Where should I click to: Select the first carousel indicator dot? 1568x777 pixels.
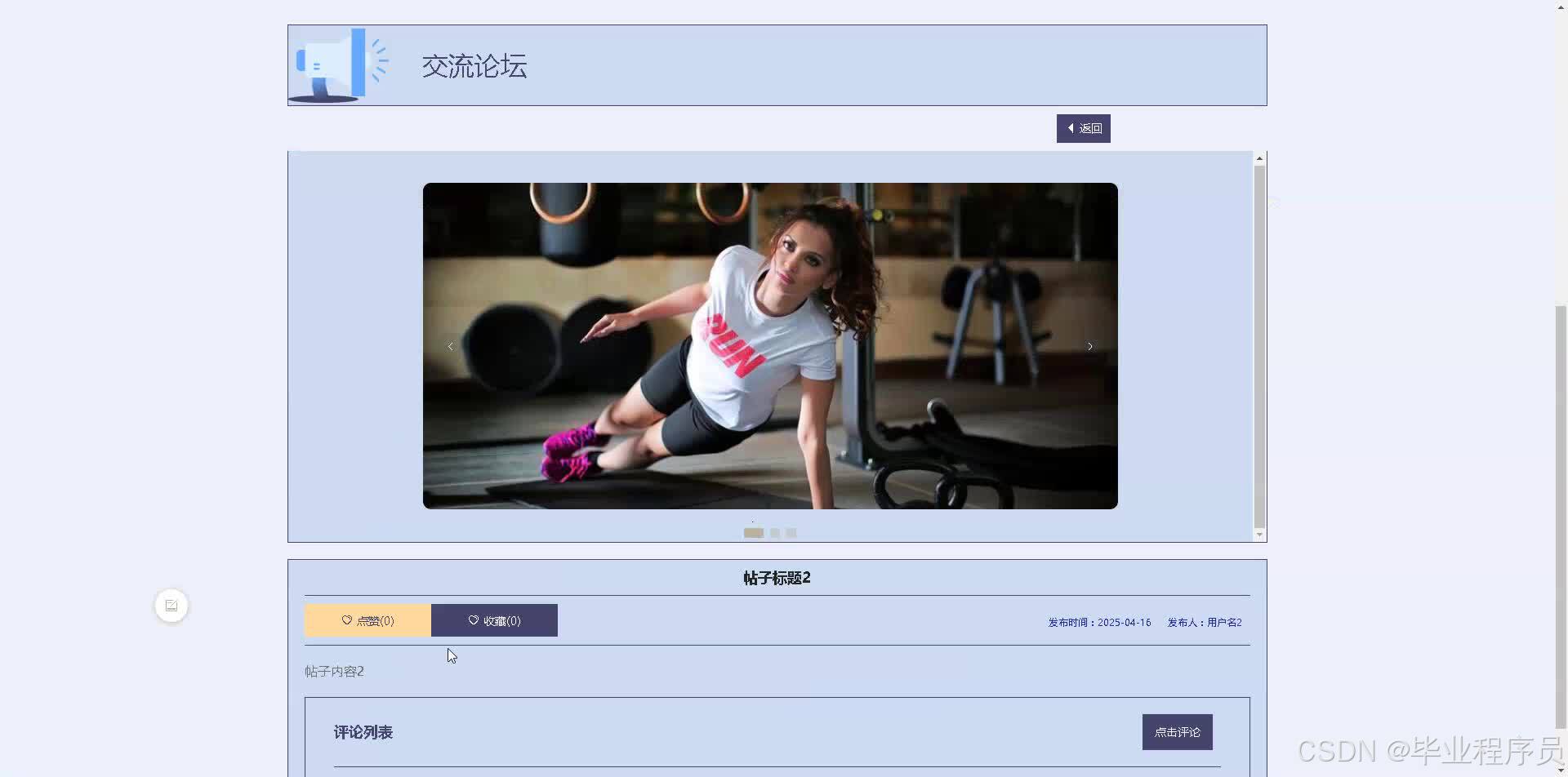click(x=753, y=533)
